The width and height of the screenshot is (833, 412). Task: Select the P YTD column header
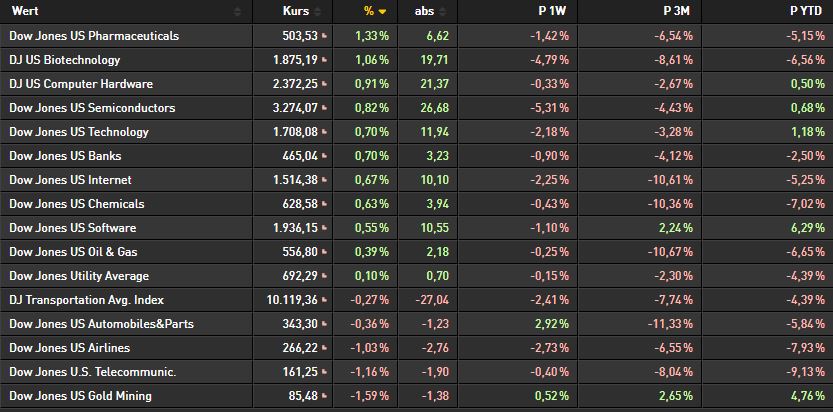tap(807, 11)
